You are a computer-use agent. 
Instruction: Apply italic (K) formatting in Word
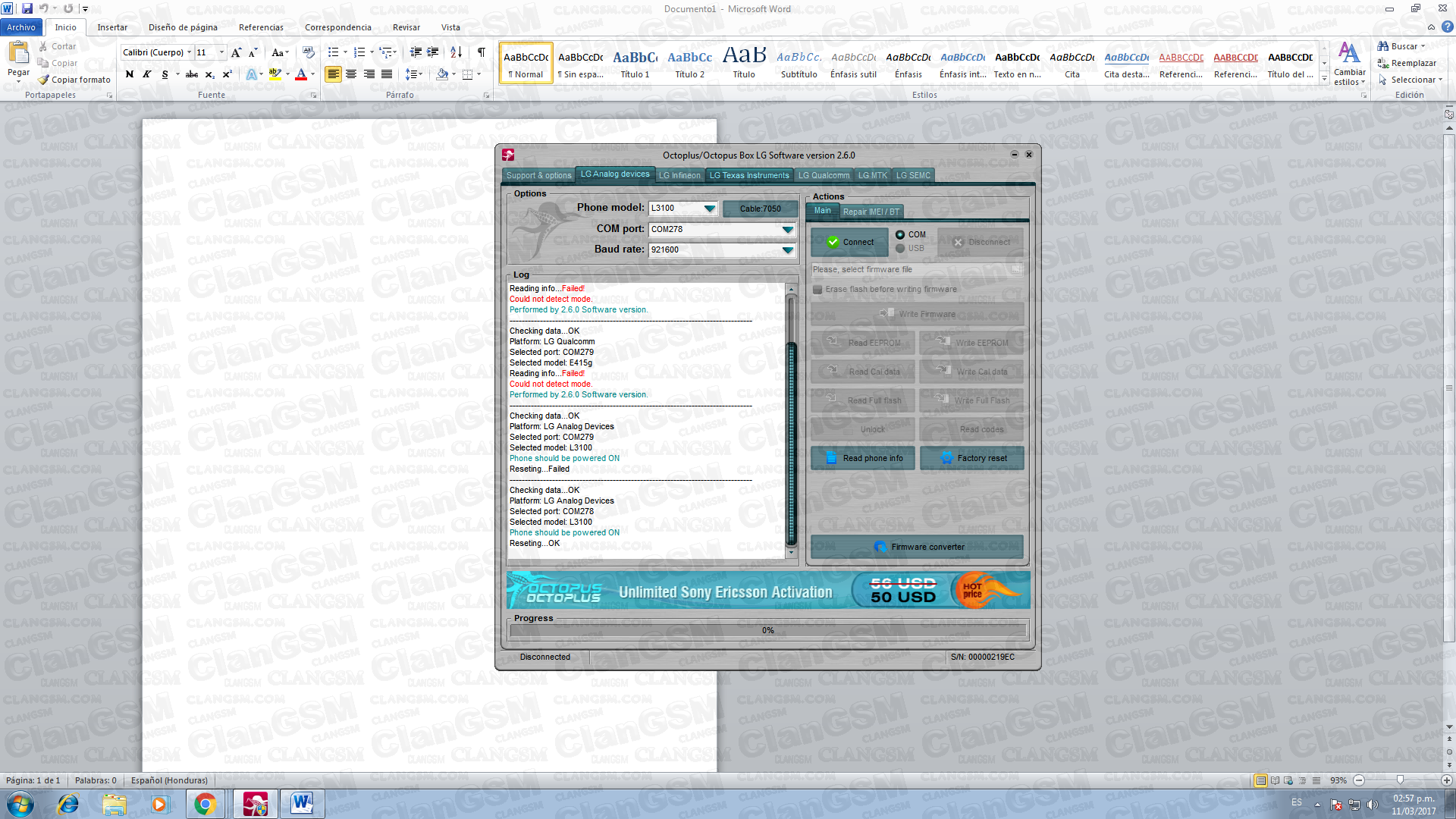(146, 74)
